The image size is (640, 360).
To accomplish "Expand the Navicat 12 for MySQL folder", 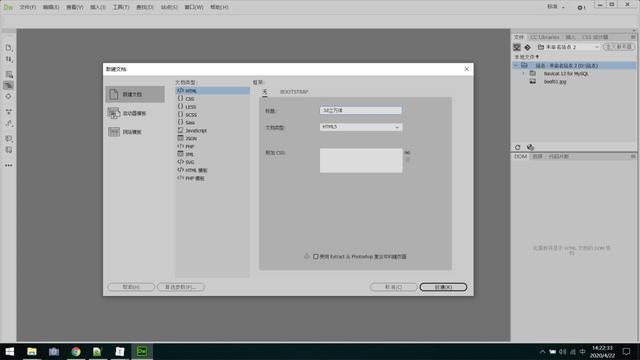I will [524, 73].
